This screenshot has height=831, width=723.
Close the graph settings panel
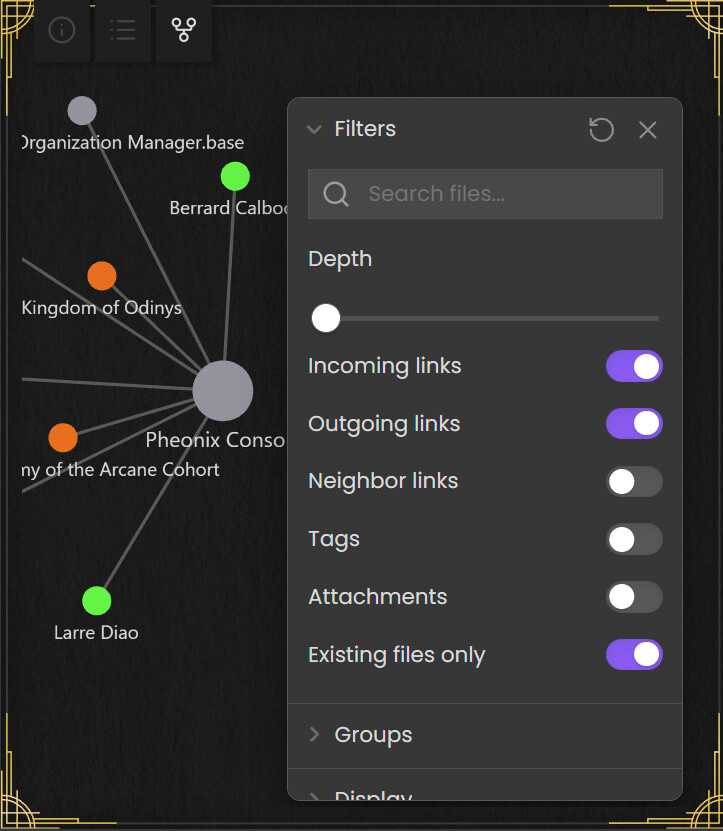coord(648,130)
